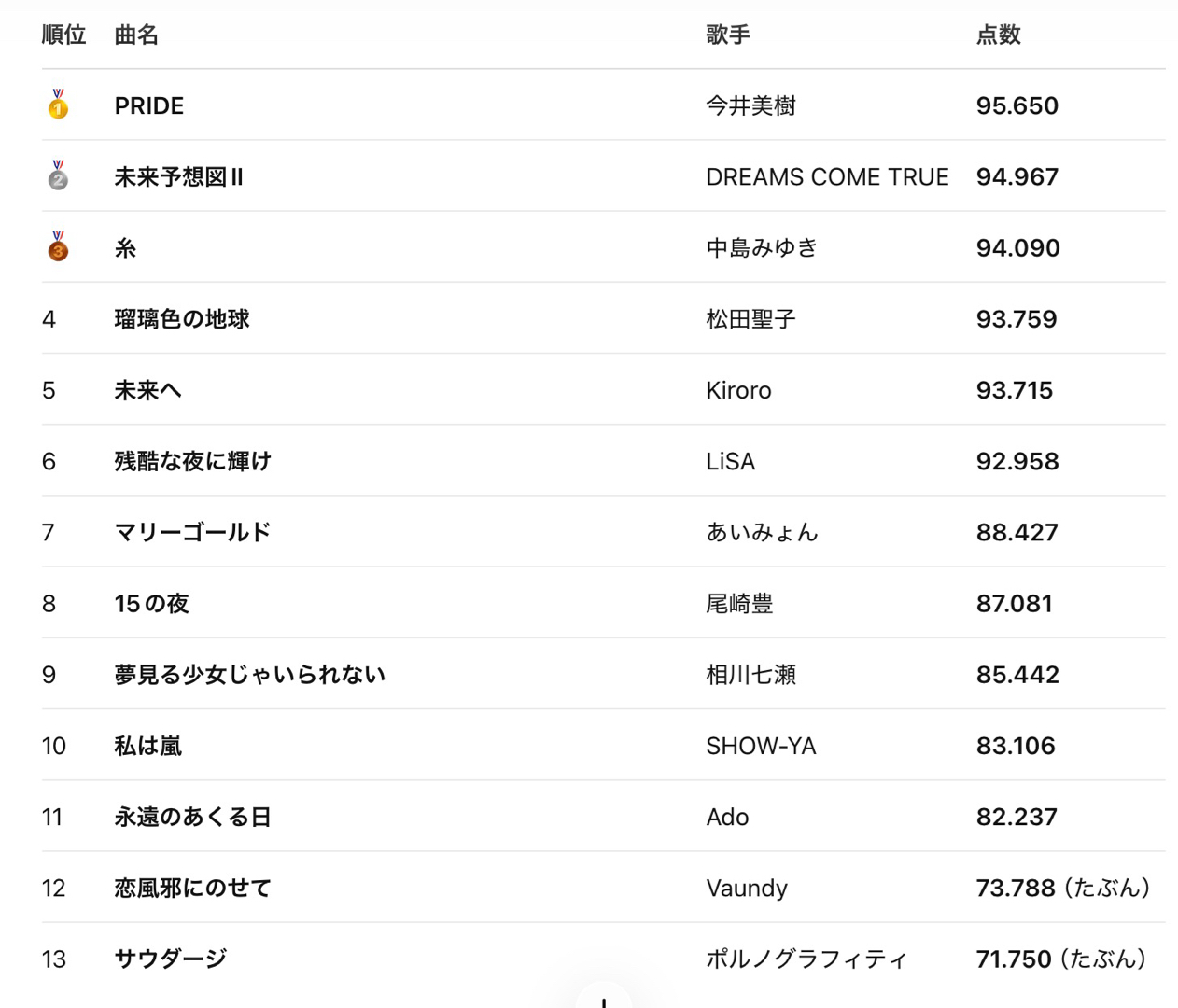Click the score 88.427 for マリーゴールド
The width and height of the screenshot is (1178, 1008).
pos(1017,532)
